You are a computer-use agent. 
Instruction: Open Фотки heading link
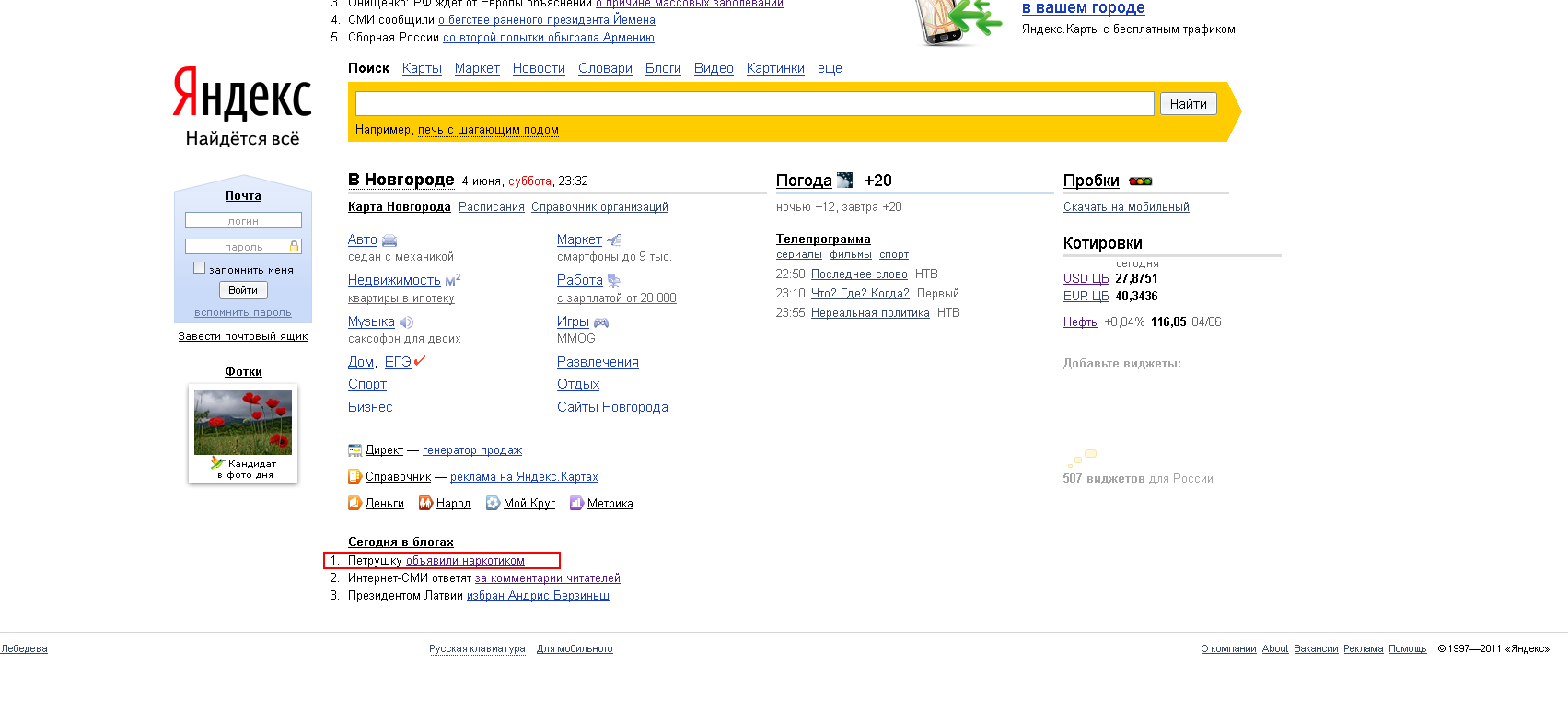click(x=243, y=372)
